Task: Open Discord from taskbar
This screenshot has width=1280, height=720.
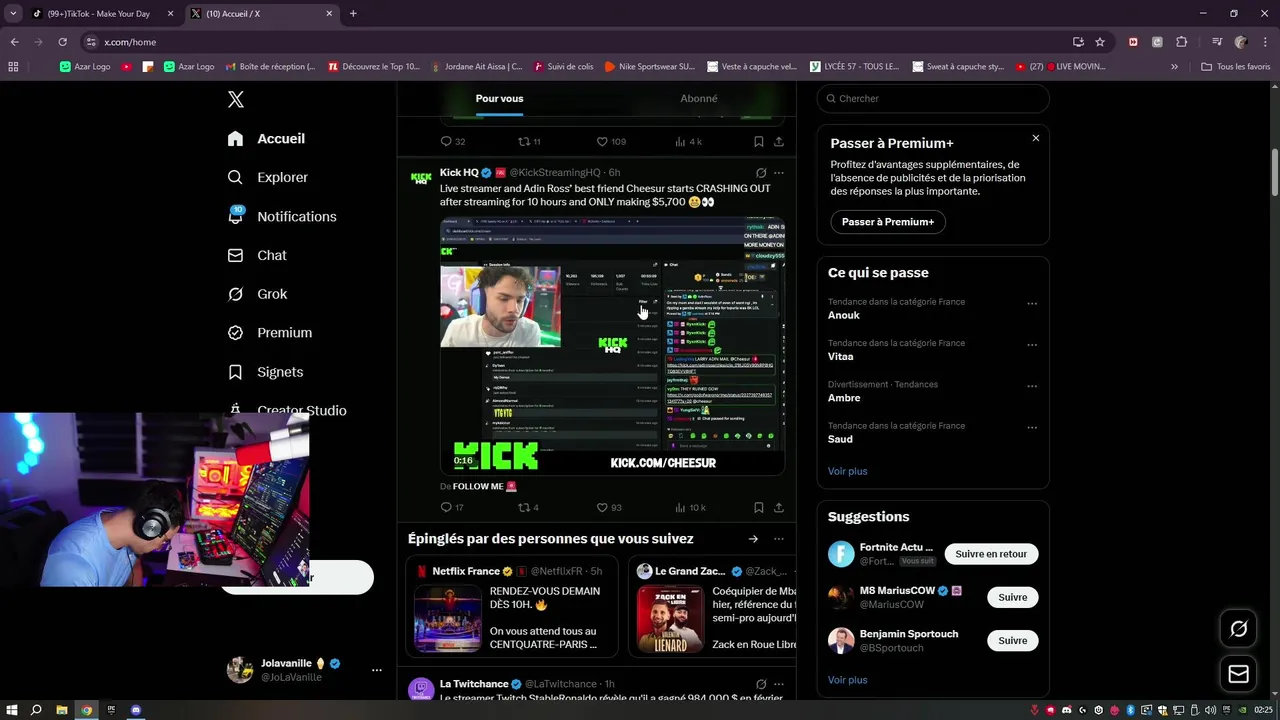Action: (136, 710)
